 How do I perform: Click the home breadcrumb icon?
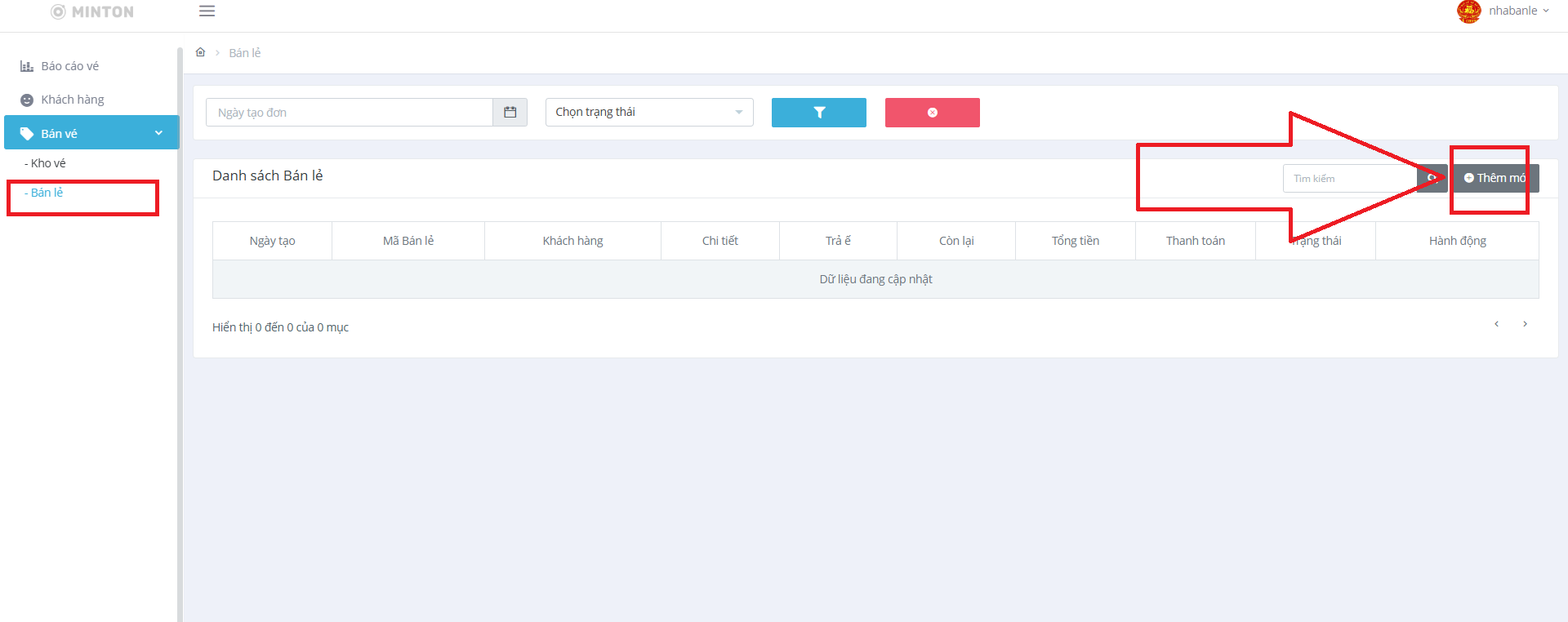(x=200, y=52)
